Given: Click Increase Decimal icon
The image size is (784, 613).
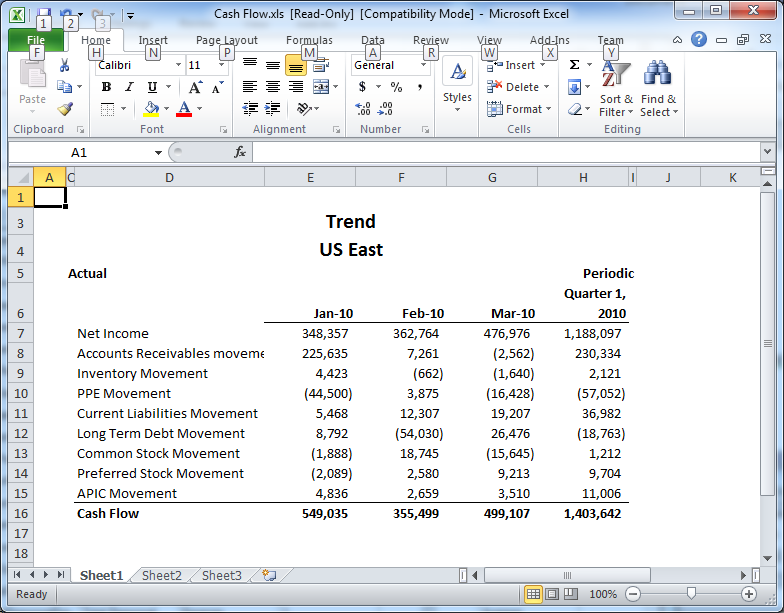Looking at the screenshot, I should (362, 108).
